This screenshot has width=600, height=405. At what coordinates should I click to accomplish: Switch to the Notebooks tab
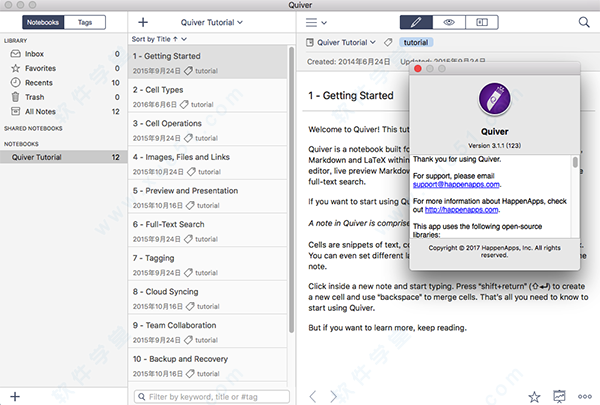click(43, 23)
